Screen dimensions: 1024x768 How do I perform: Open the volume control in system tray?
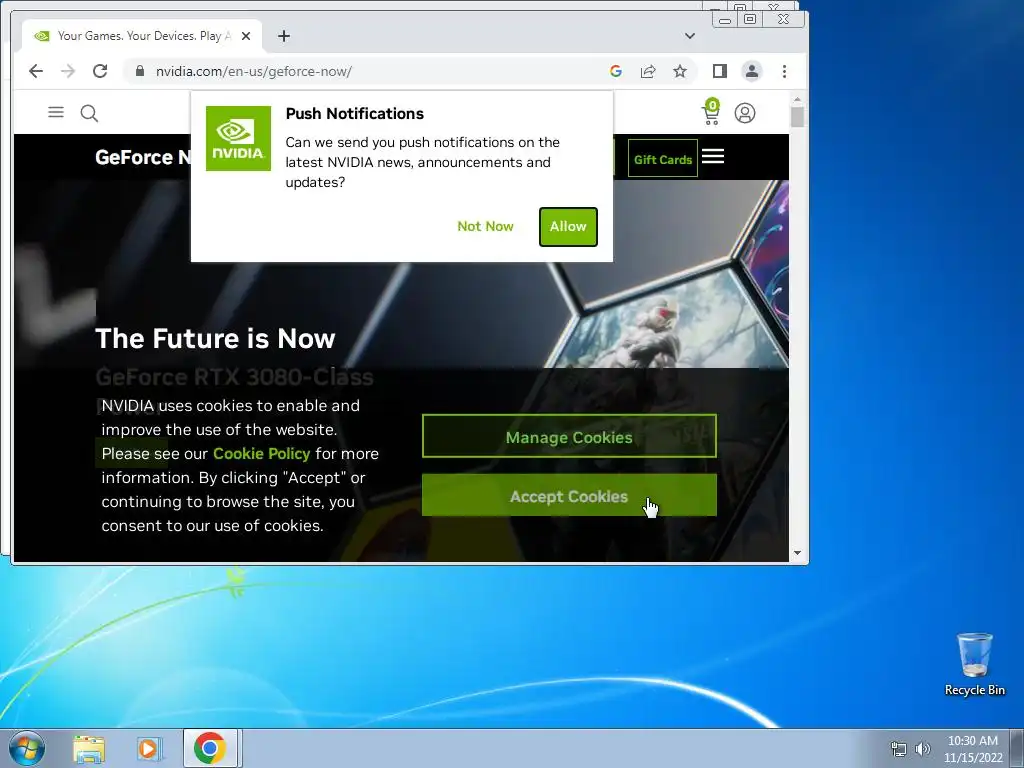922,748
